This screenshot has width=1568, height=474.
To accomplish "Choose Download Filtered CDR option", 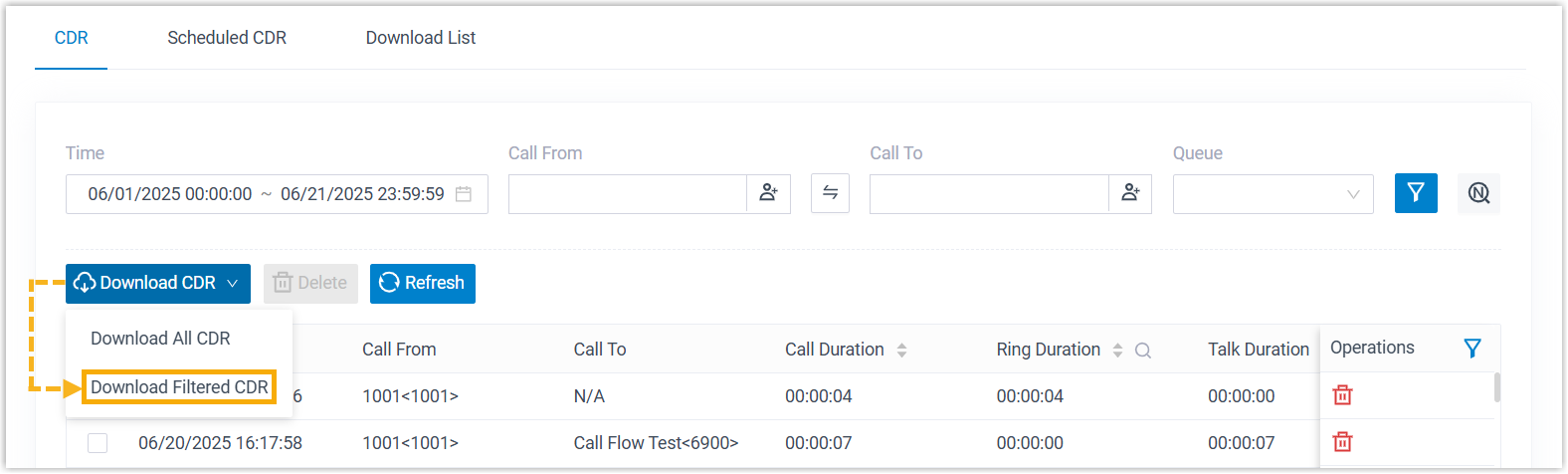I will [179, 387].
